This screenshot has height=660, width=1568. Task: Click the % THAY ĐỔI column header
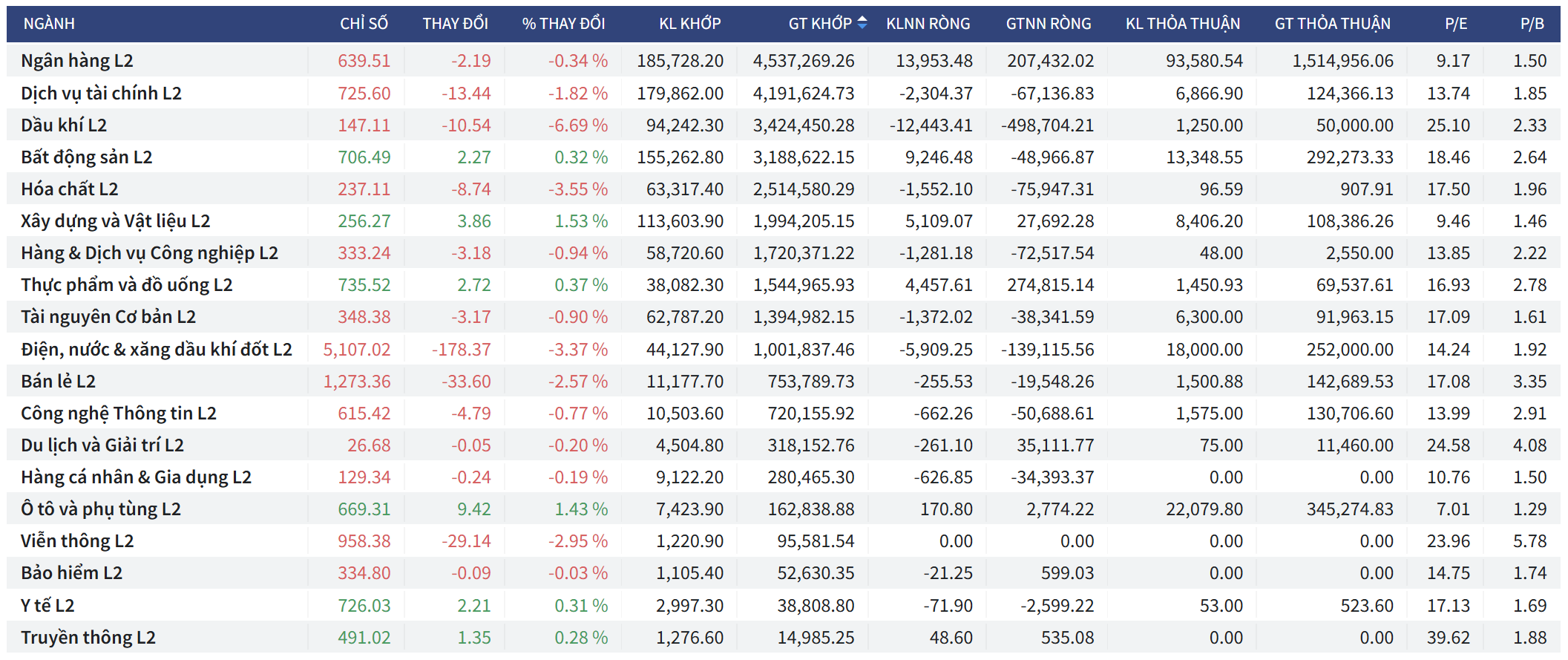[x=563, y=24]
